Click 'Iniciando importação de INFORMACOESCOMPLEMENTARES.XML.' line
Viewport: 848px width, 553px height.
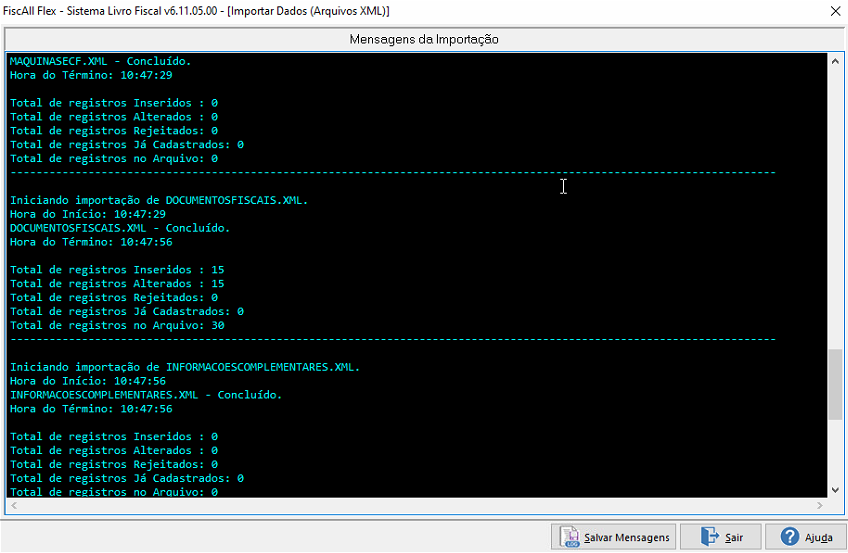tap(185, 367)
